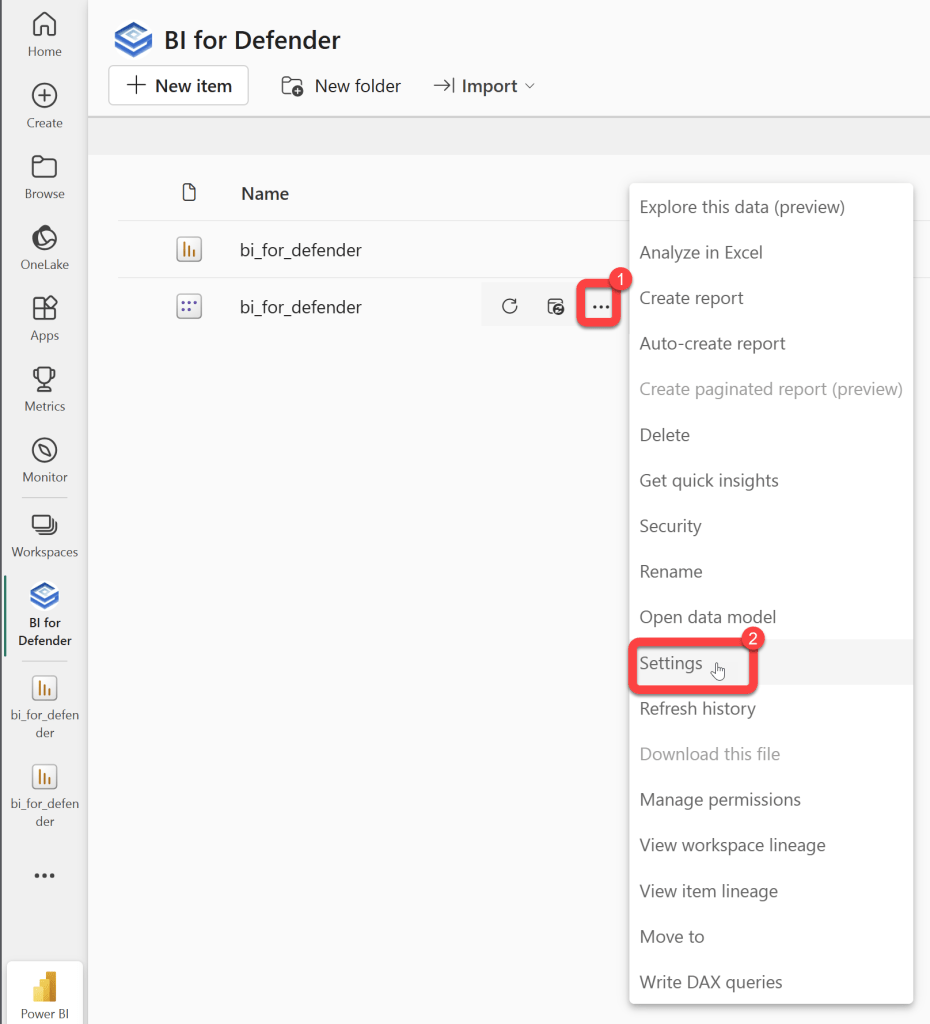The image size is (930, 1024).
Task: Select BI for Defender workspace in sidebar
Action: (x=44, y=615)
